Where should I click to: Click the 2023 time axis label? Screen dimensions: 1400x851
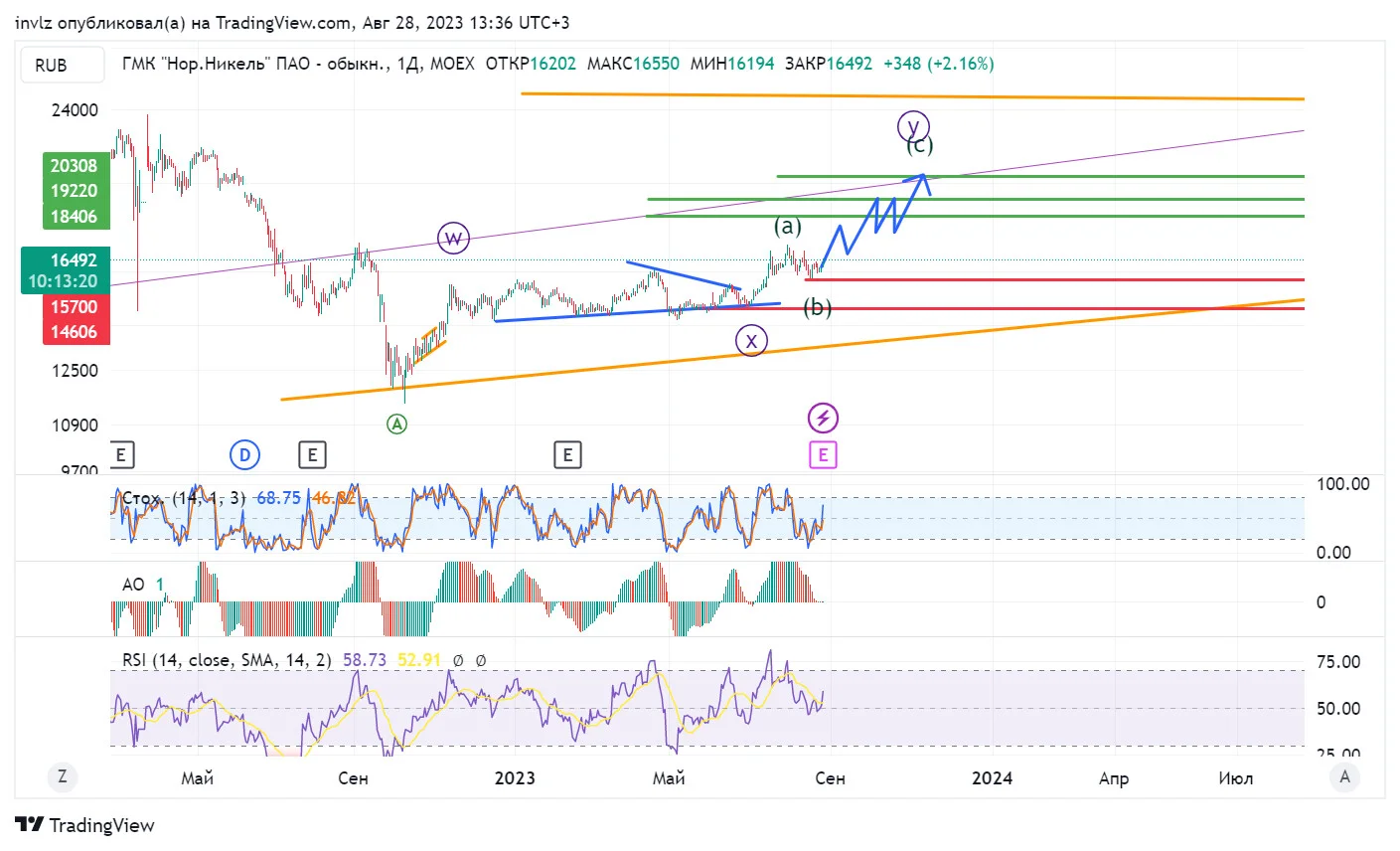pos(515,778)
